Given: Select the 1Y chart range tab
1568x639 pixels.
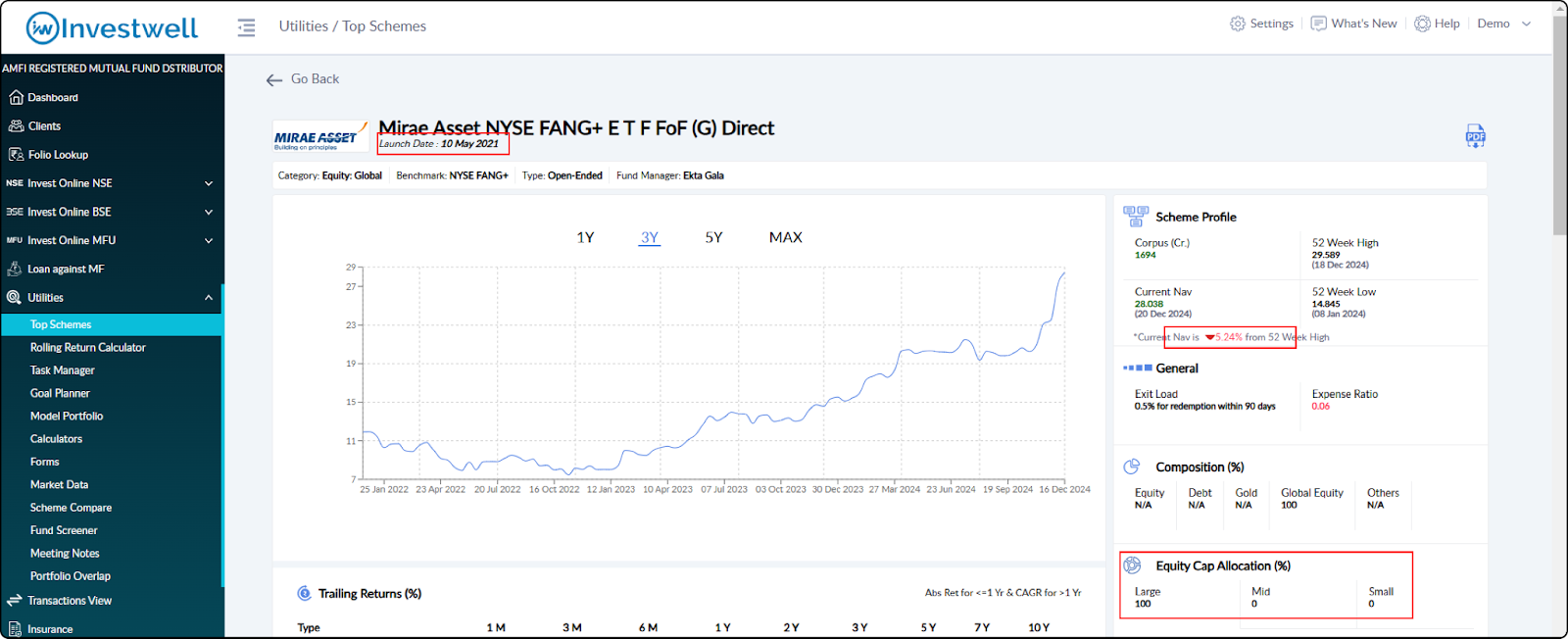Looking at the screenshot, I should 585,237.
